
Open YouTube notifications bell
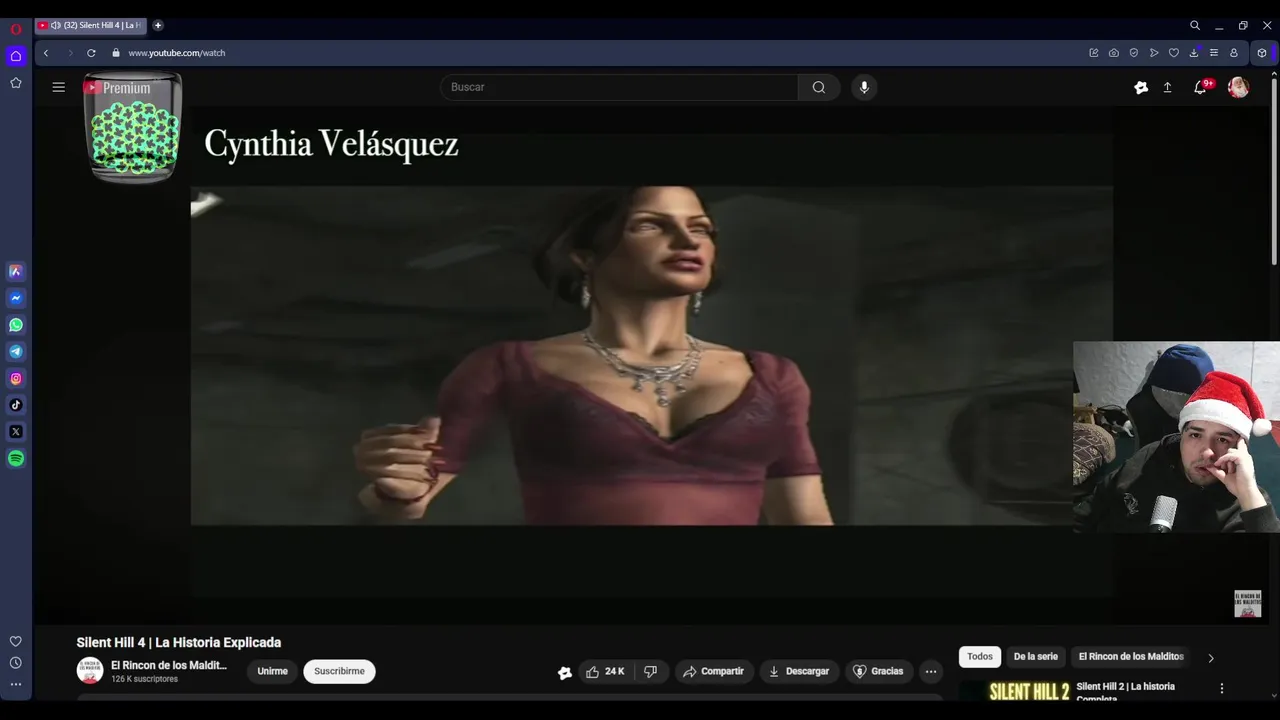(1201, 87)
